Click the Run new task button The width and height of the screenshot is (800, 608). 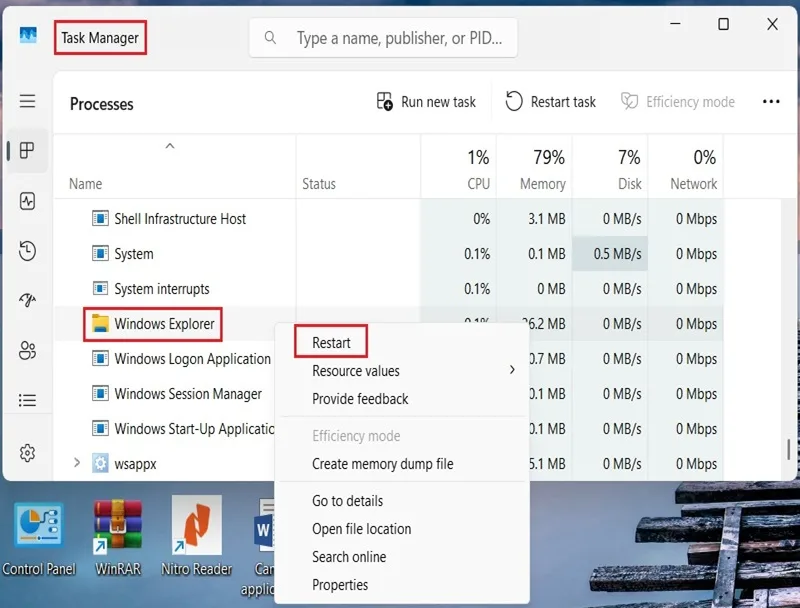(x=426, y=102)
